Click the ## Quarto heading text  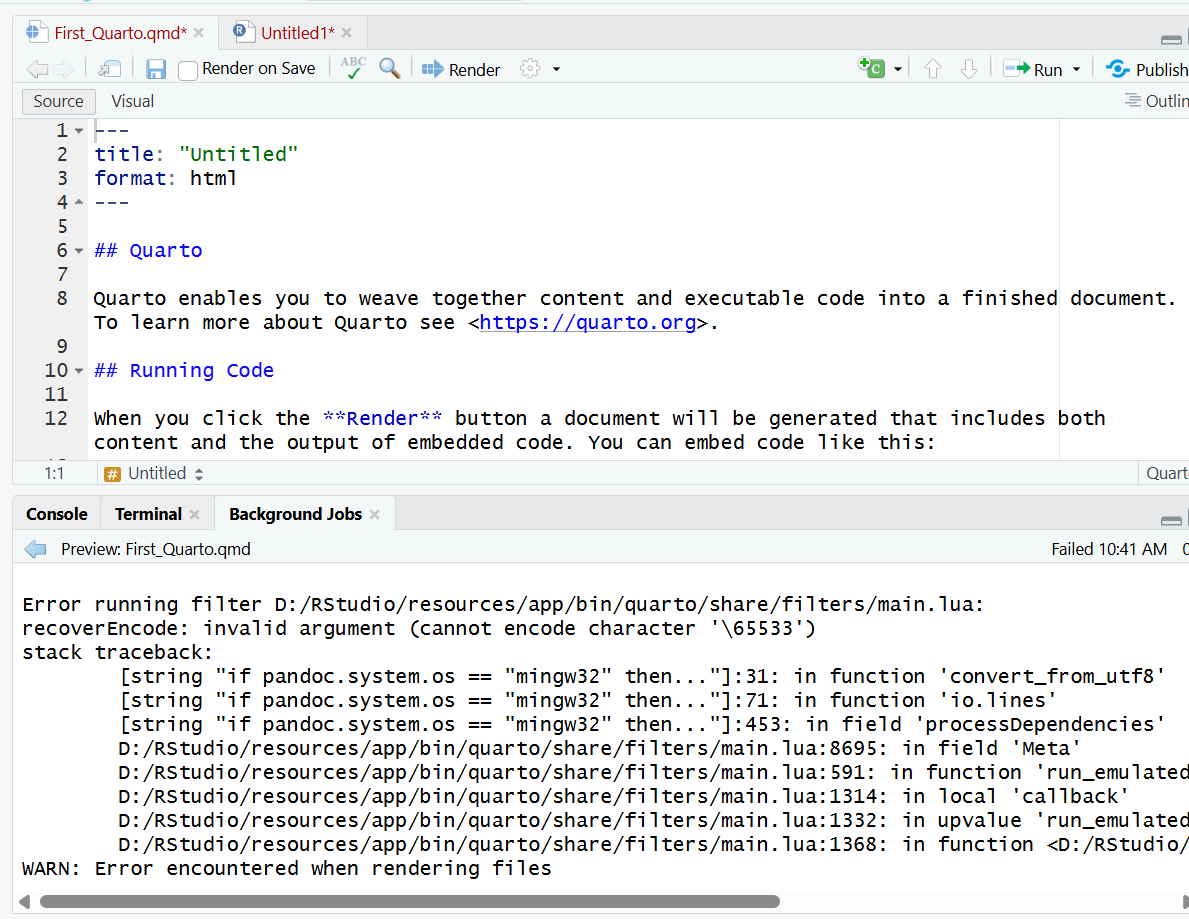149,251
